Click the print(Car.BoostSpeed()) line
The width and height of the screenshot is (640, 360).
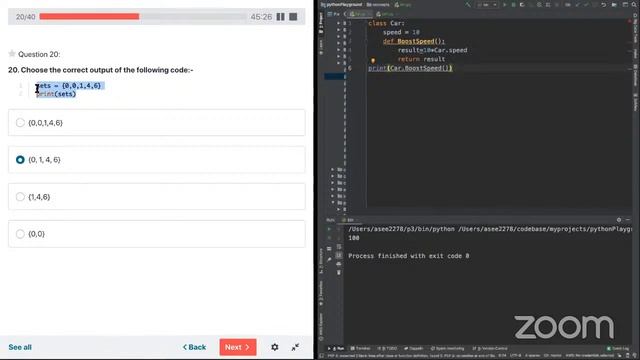tap(410, 68)
